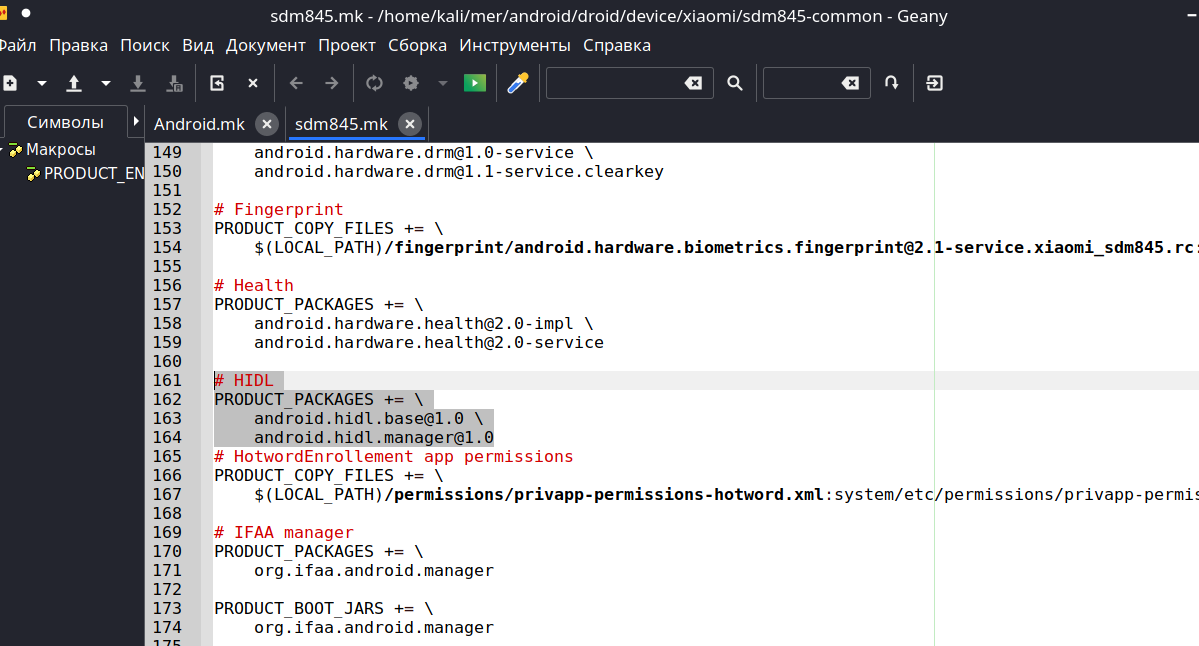
Task: Navigate back with the left arrow icon
Action: pos(297,83)
